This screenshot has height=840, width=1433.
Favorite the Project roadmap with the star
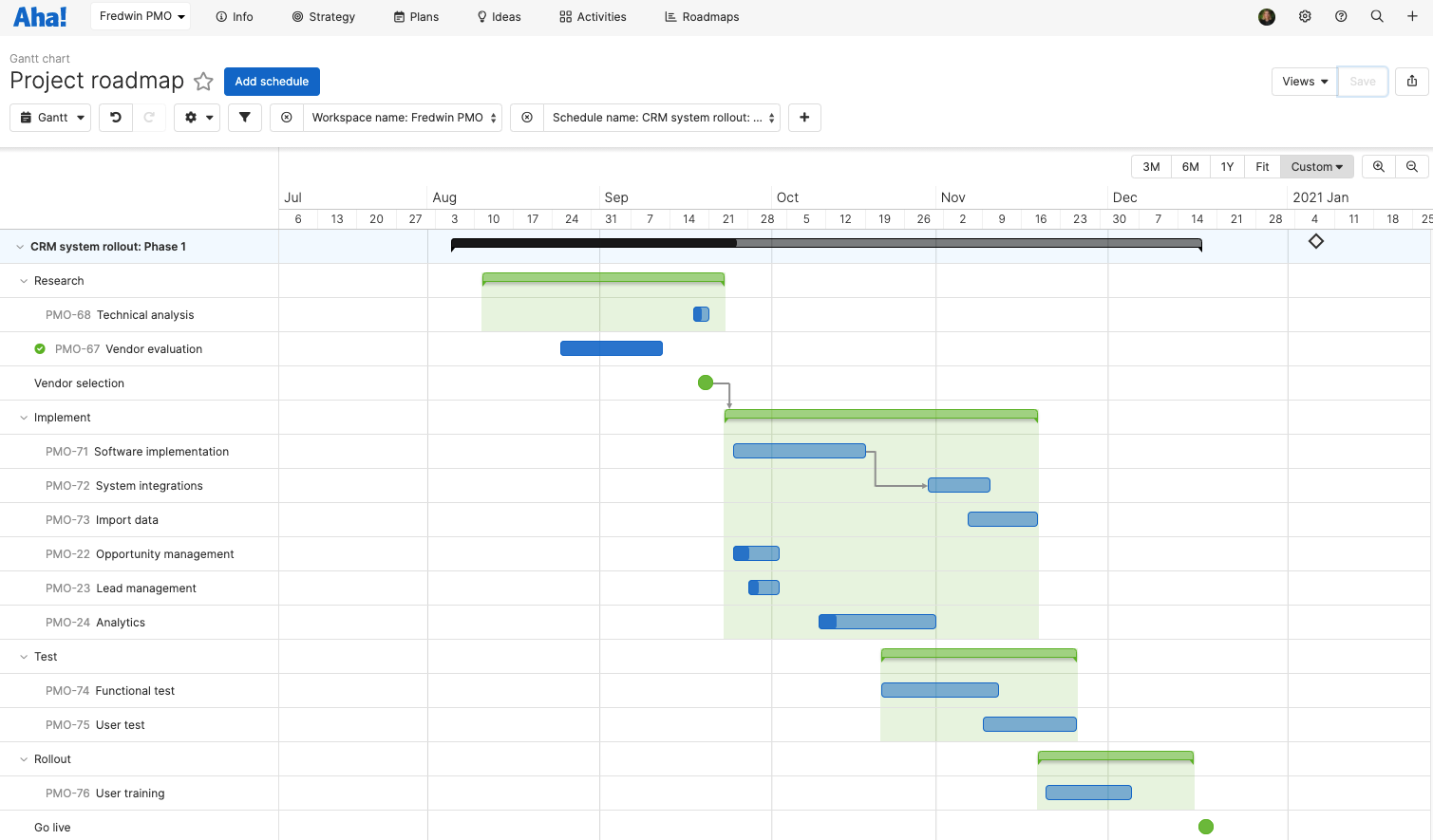point(203,82)
